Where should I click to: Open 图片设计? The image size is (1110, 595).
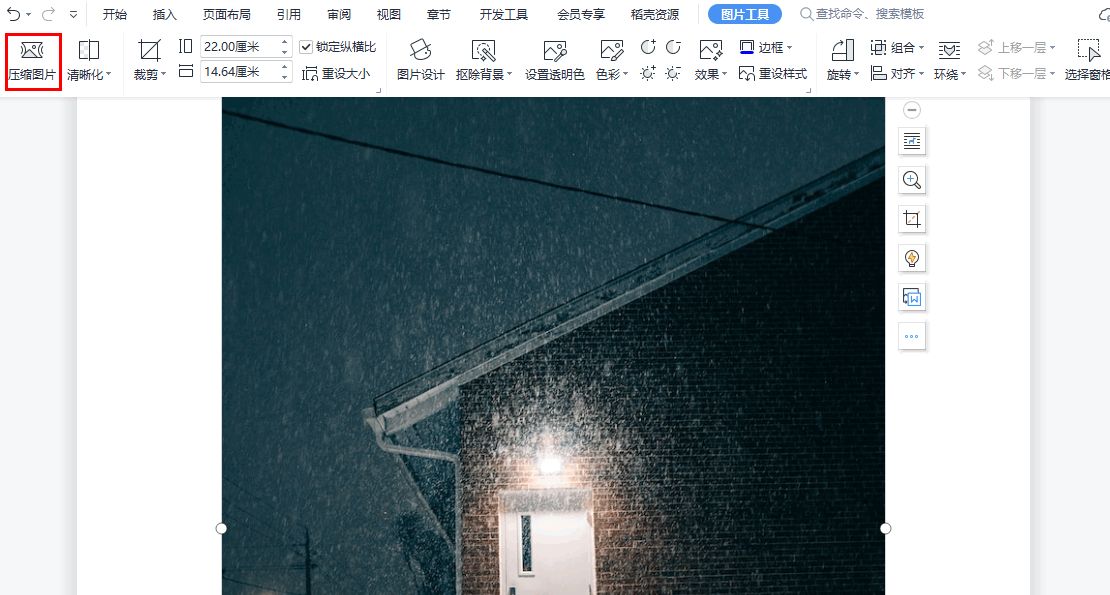click(x=420, y=60)
